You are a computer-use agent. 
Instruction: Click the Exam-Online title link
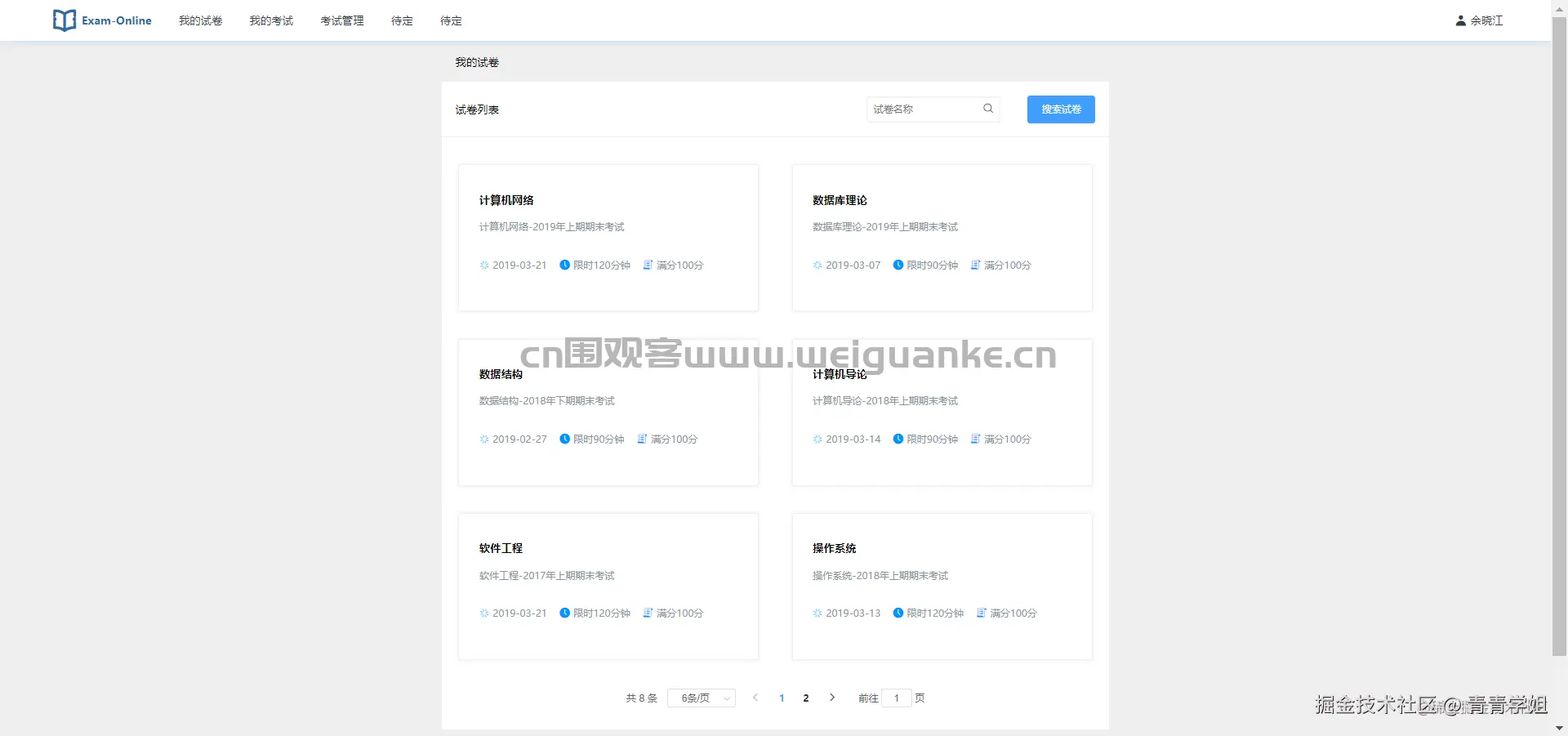[x=117, y=20]
